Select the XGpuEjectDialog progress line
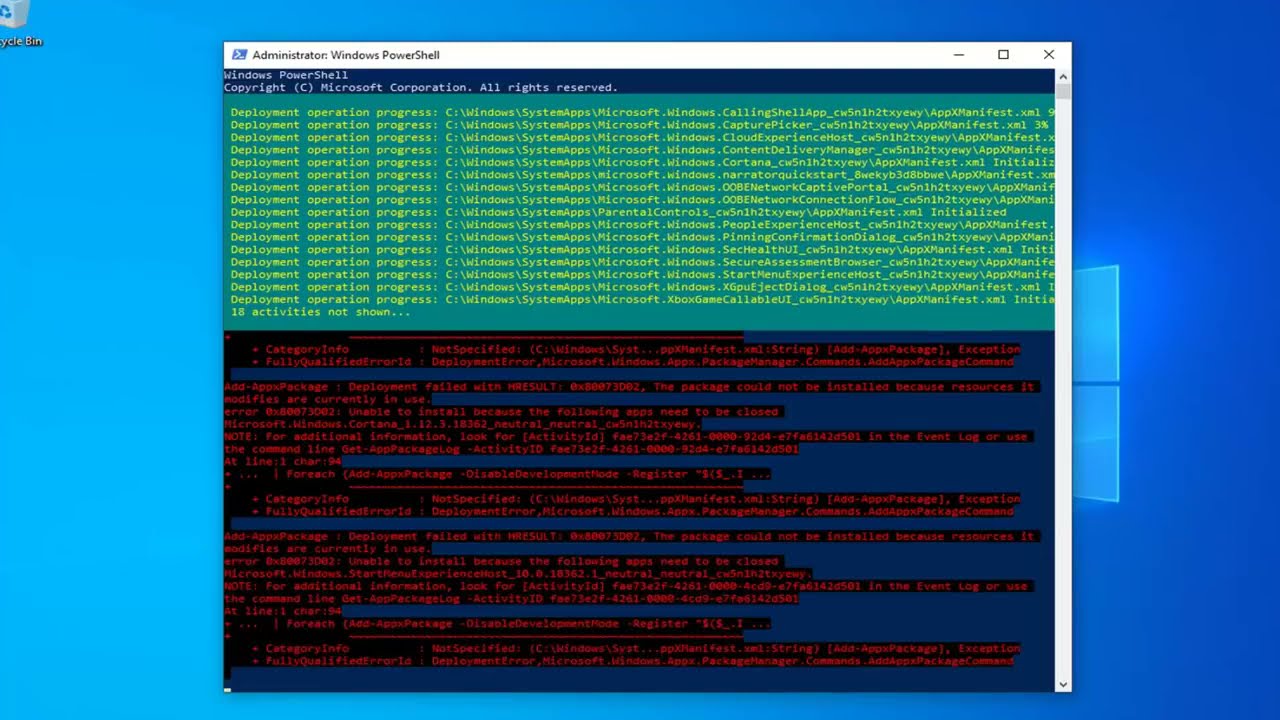This screenshot has height=720, width=1280. [x=642, y=287]
